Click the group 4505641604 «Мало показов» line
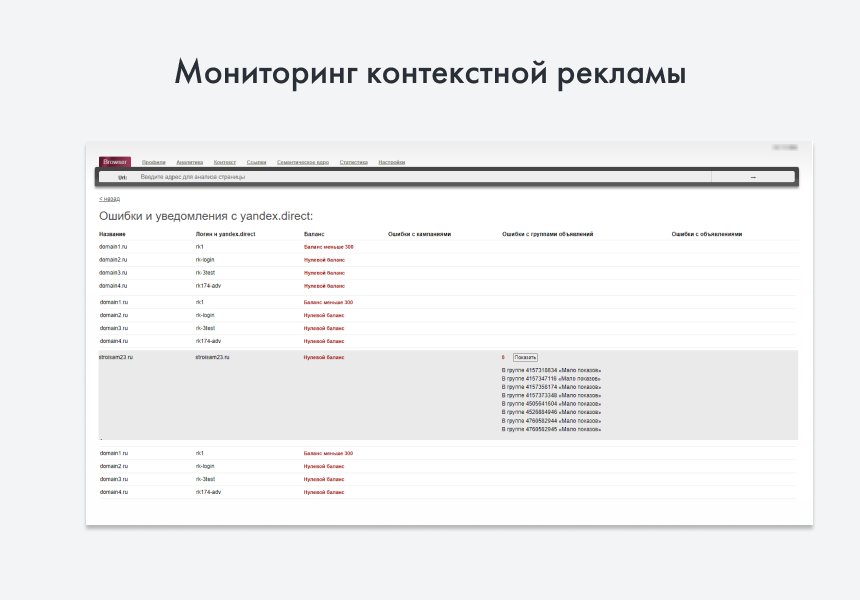This screenshot has width=860, height=600. (x=551, y=404)
